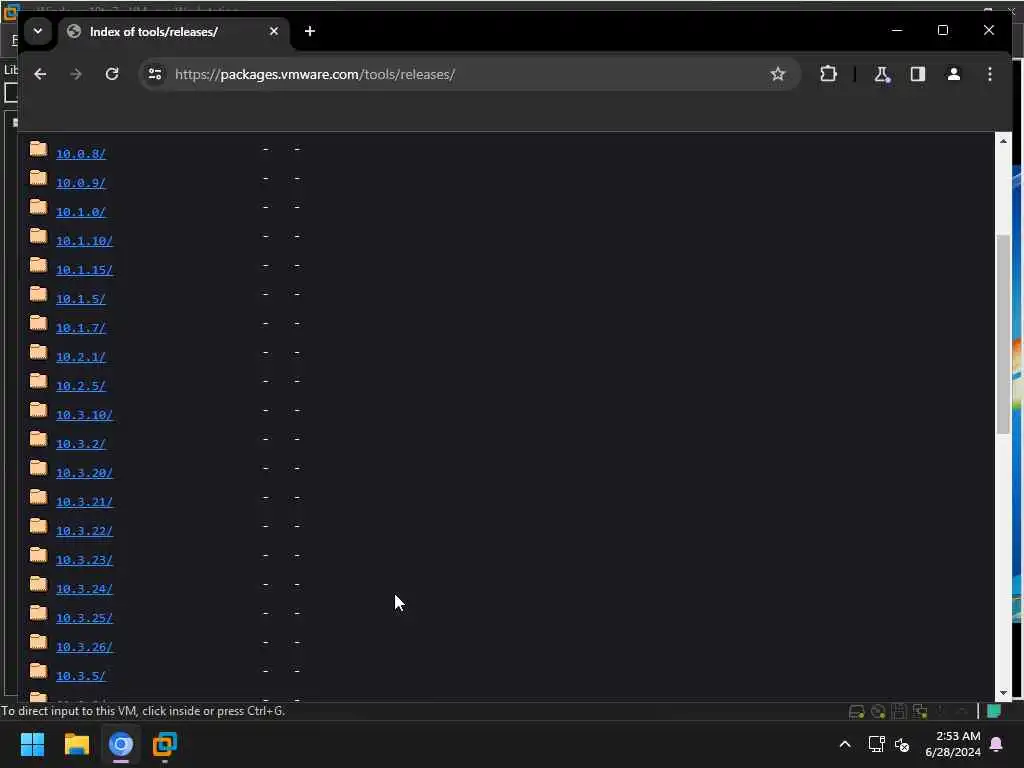
Task: Open the 10.0.9/ folder link
Action: click(80, 183)
